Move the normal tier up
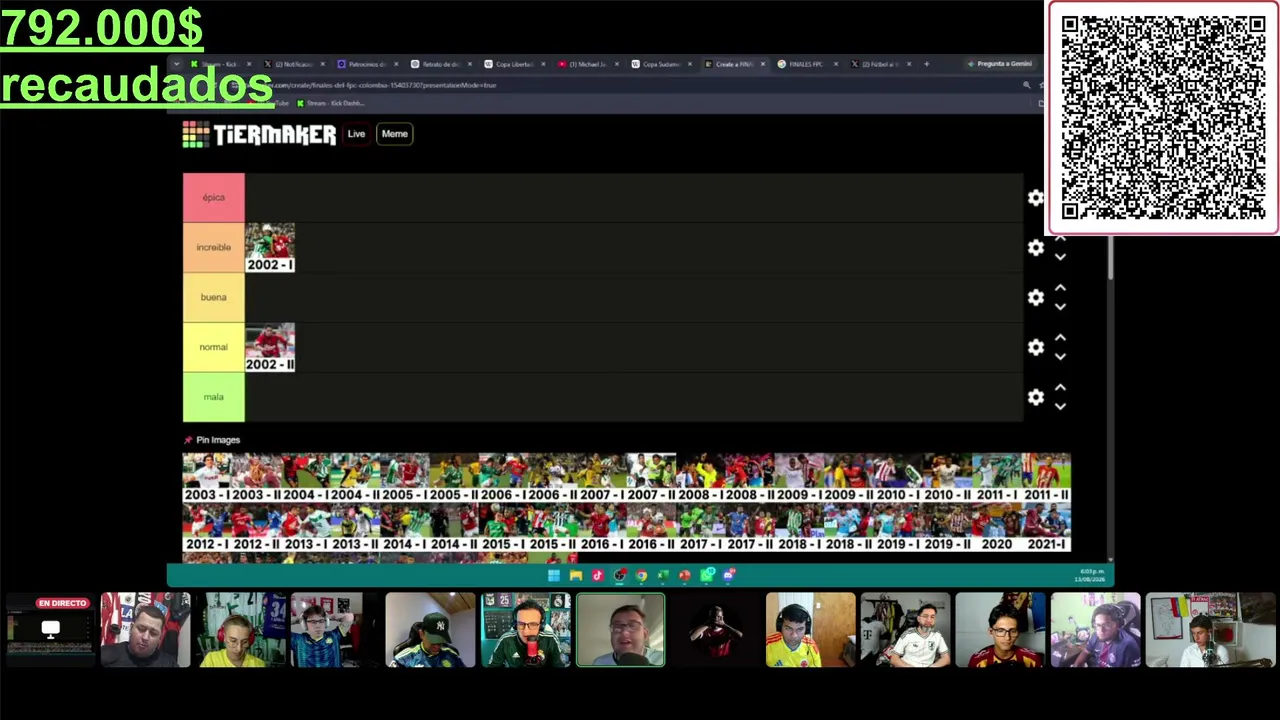The height and width of the screenshot is (720, 1280). click(1060, 339)
